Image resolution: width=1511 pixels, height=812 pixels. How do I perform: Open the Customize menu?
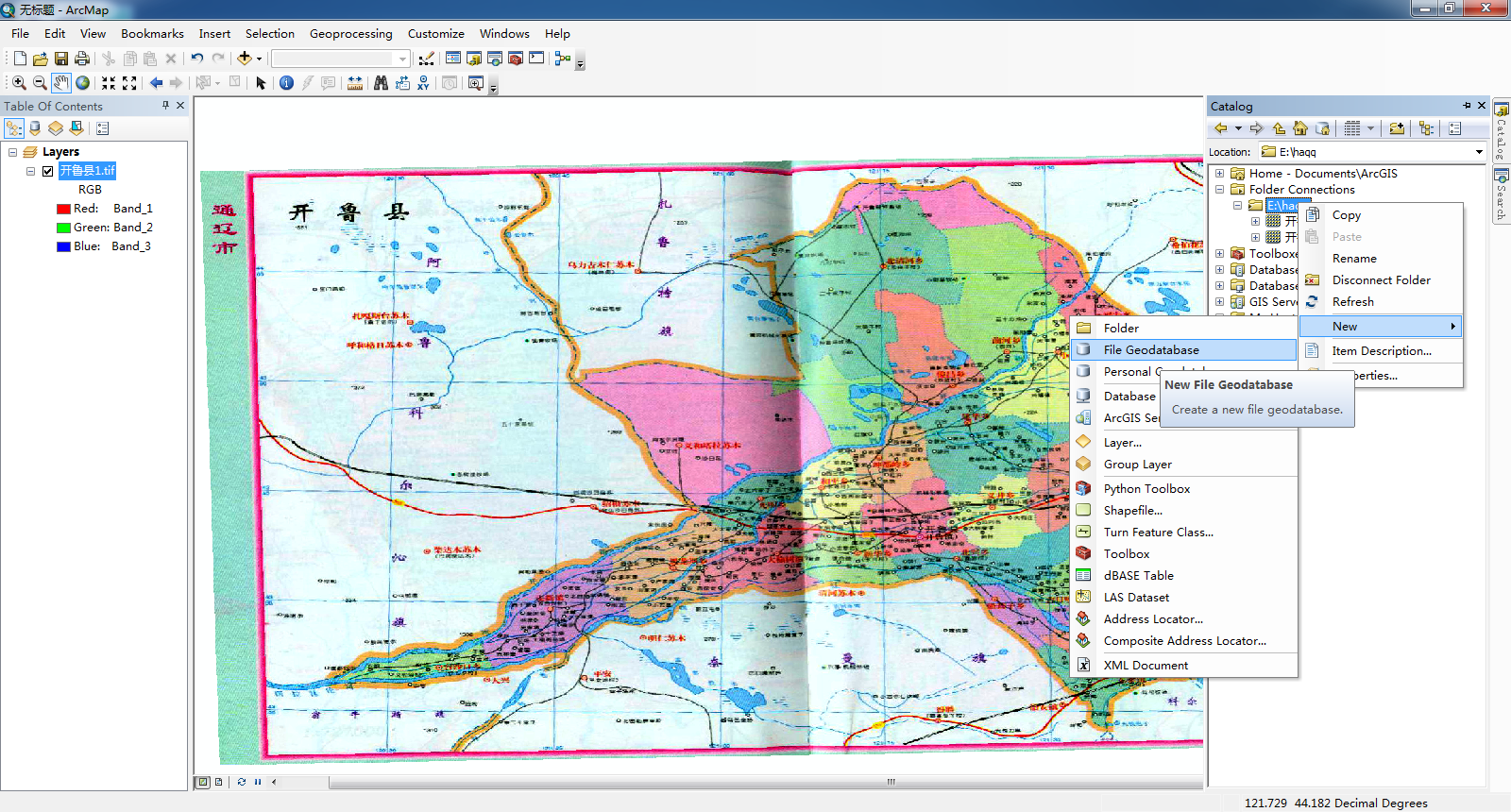coord(435,33)
